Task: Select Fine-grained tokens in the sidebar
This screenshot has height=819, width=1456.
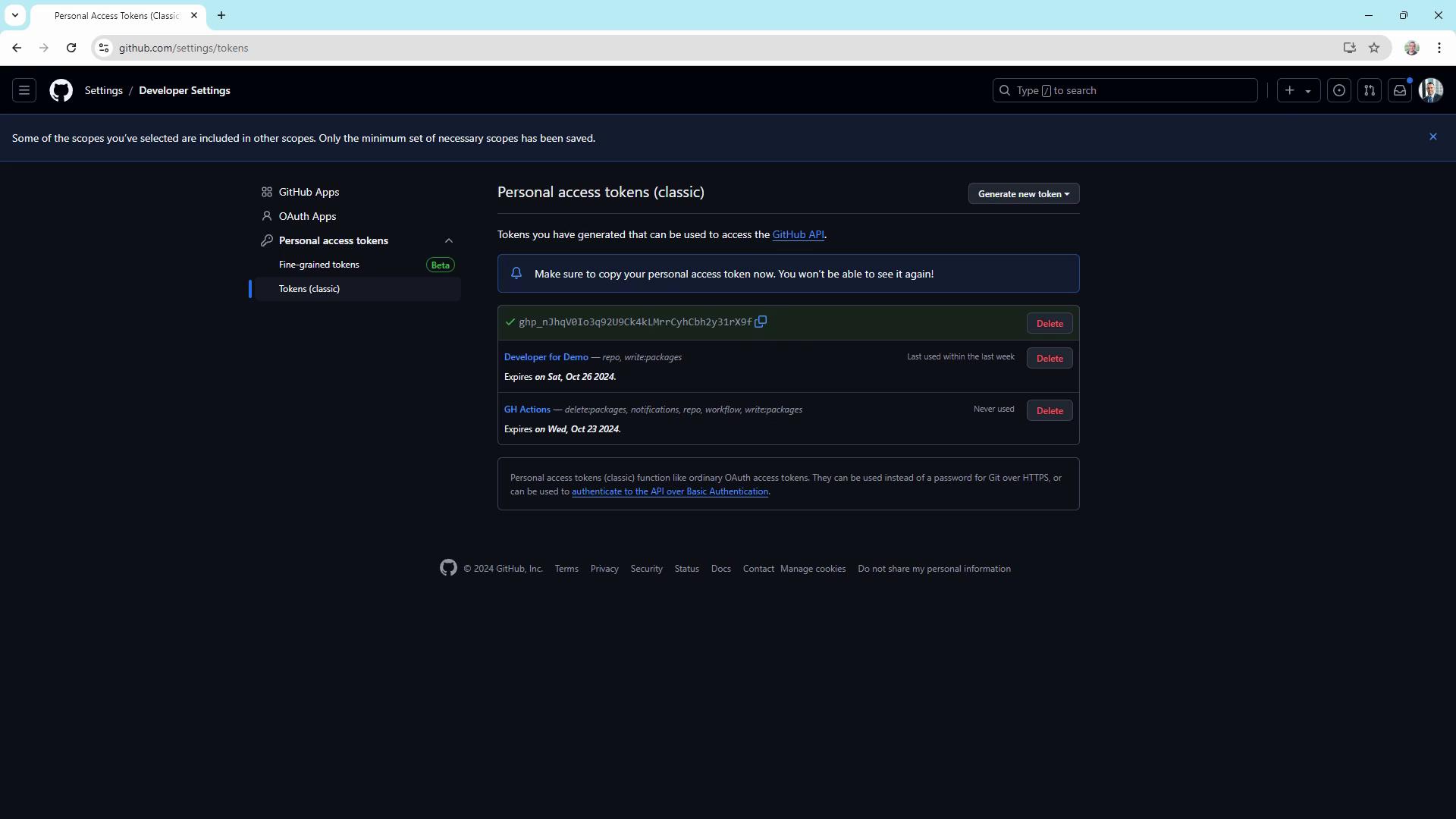Action: click(x=319, y=265)
